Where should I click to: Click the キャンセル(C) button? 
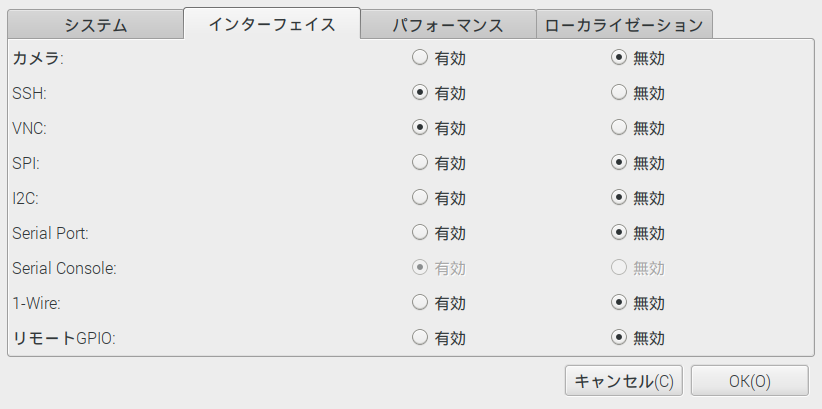coord(624,381)
